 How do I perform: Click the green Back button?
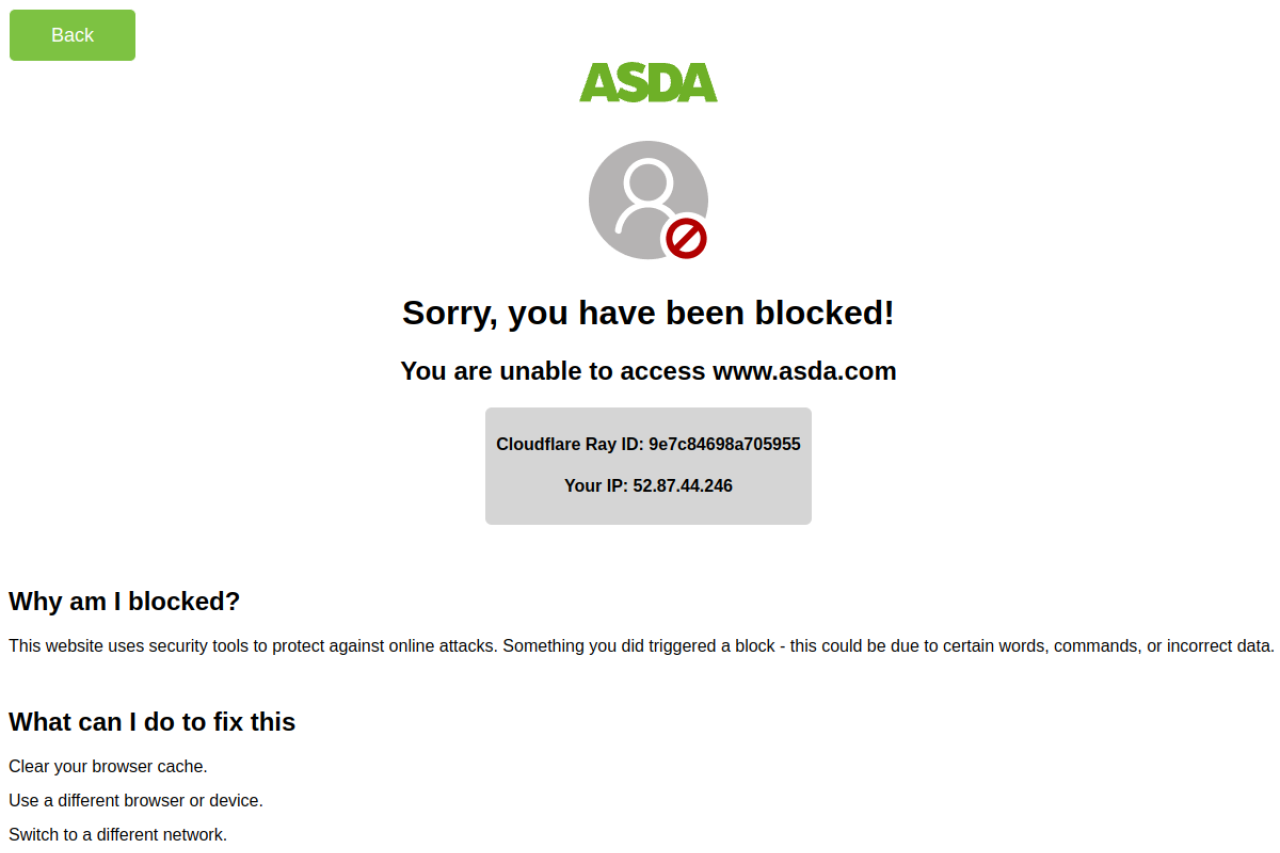tap(72, 35)
